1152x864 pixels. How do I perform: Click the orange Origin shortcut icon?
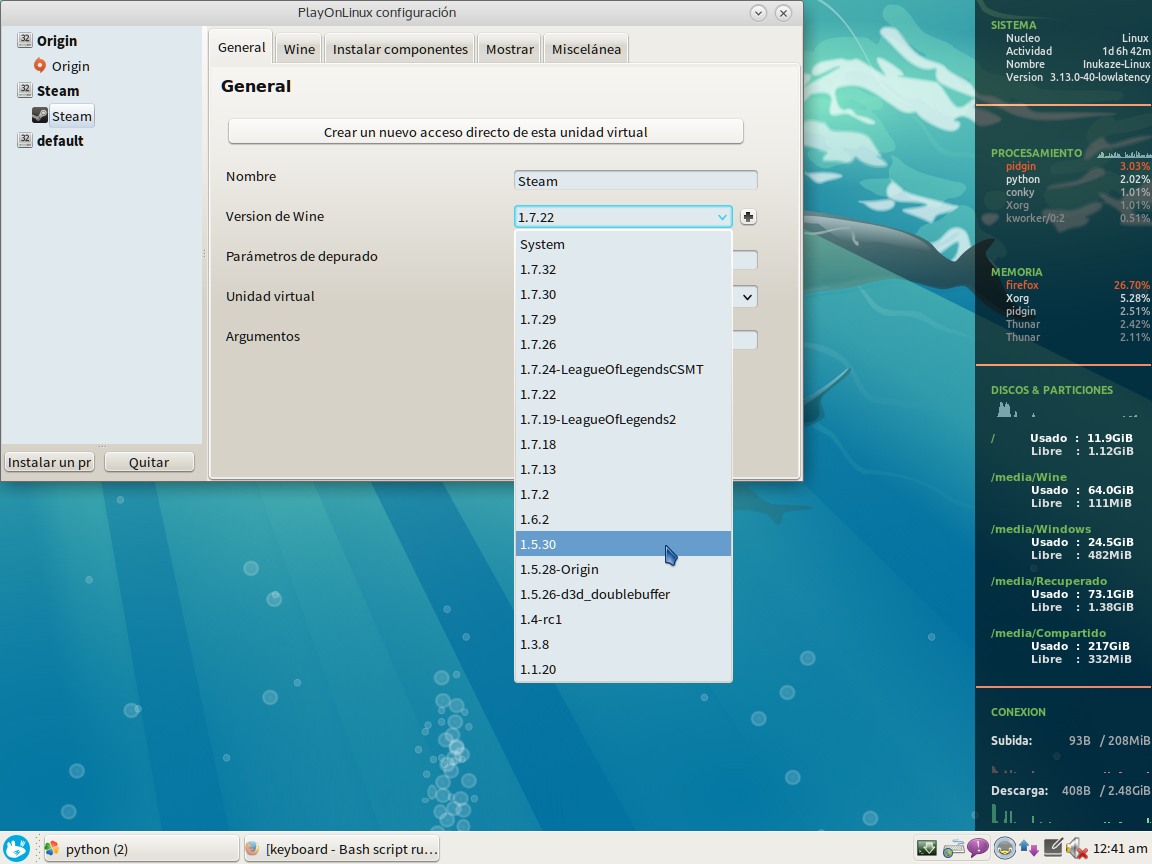coord(40,65)
